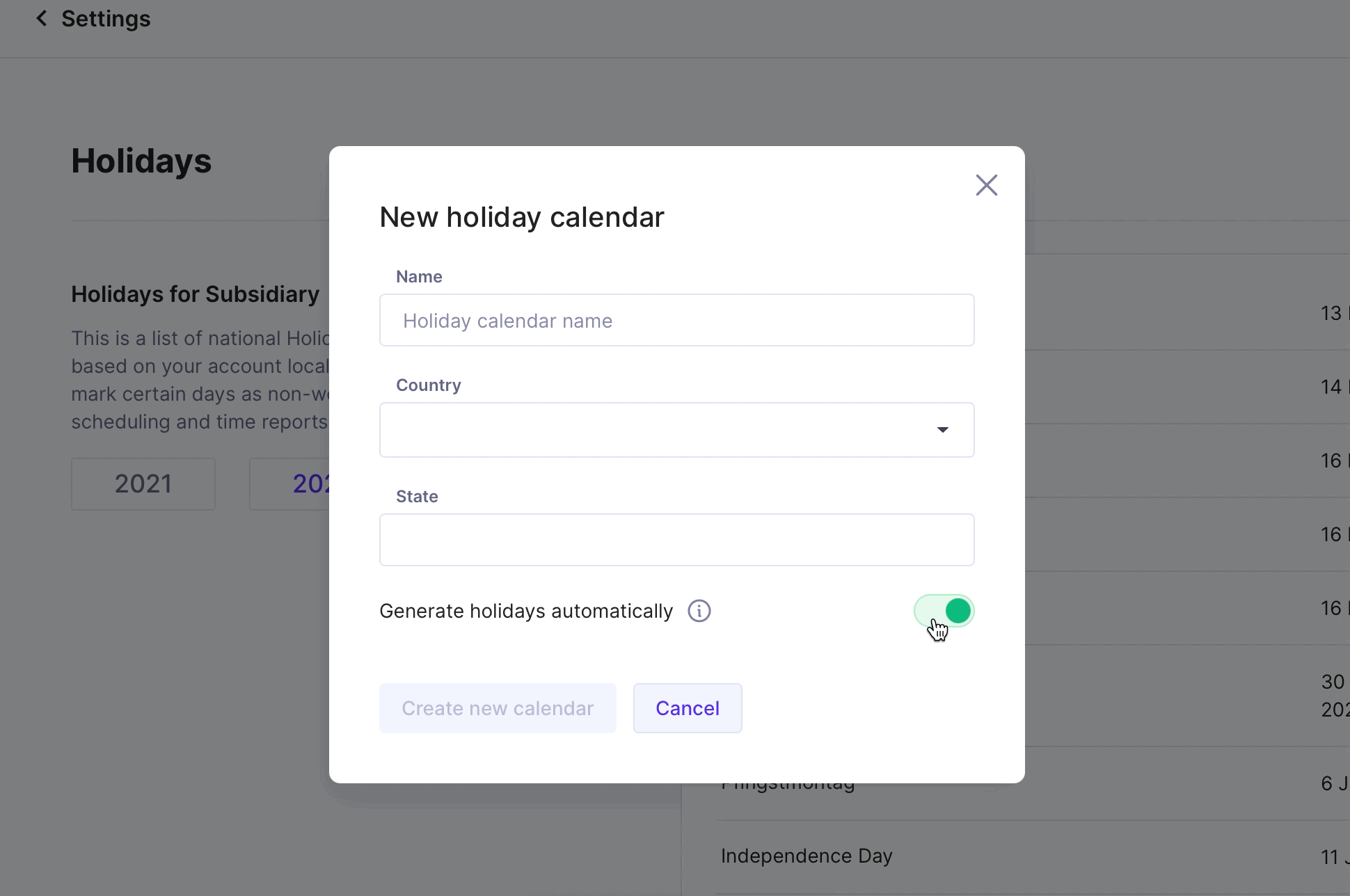
Task: Click the Country field label
Action: [429, 385]
